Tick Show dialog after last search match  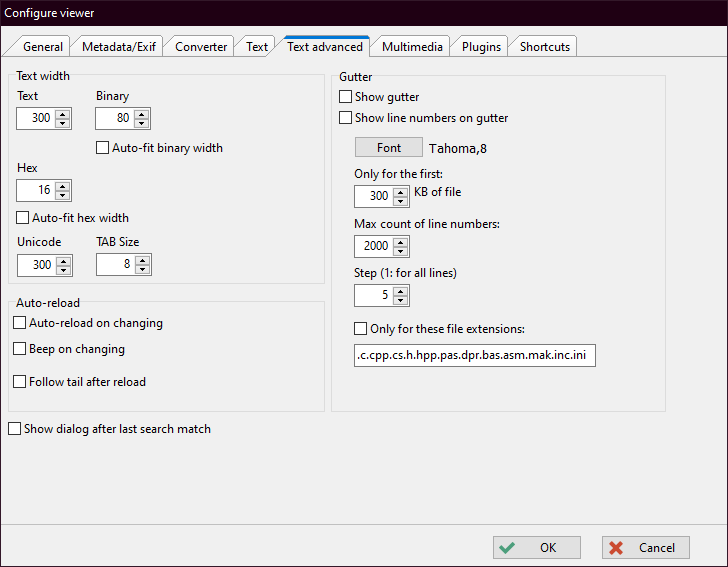click(x=14, y=429)
